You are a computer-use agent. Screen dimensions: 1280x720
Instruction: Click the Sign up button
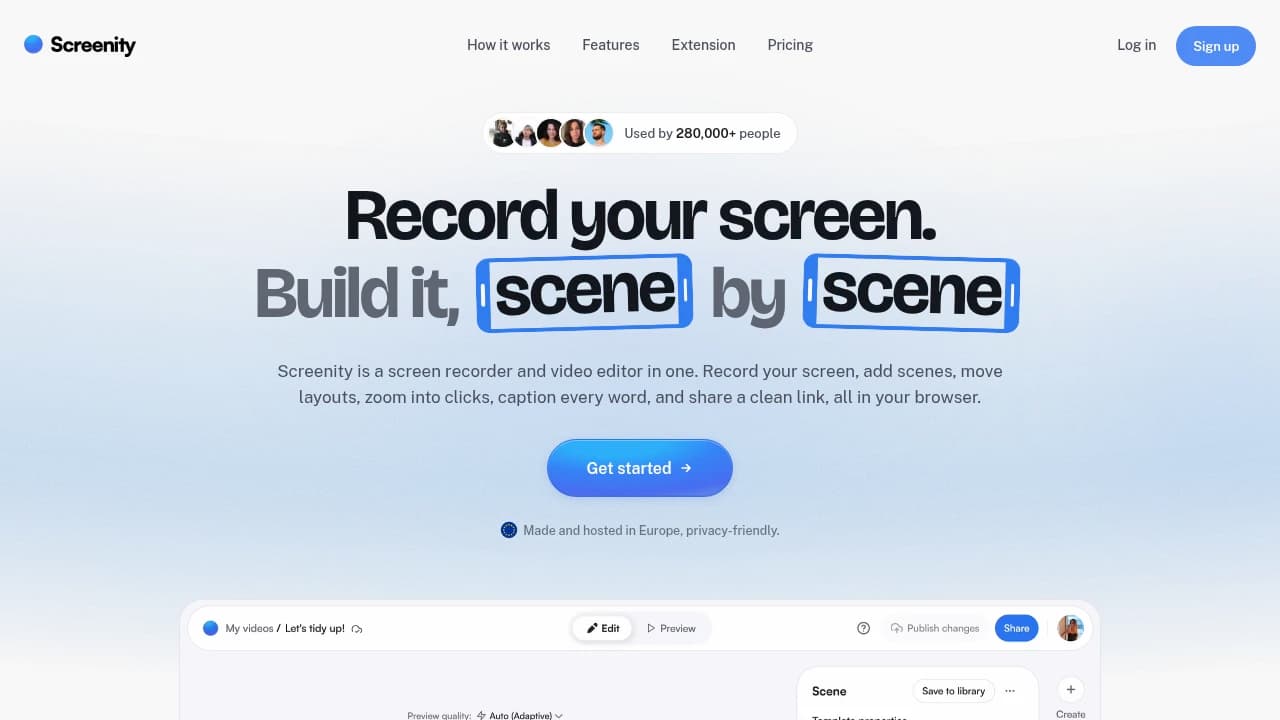1216,46
